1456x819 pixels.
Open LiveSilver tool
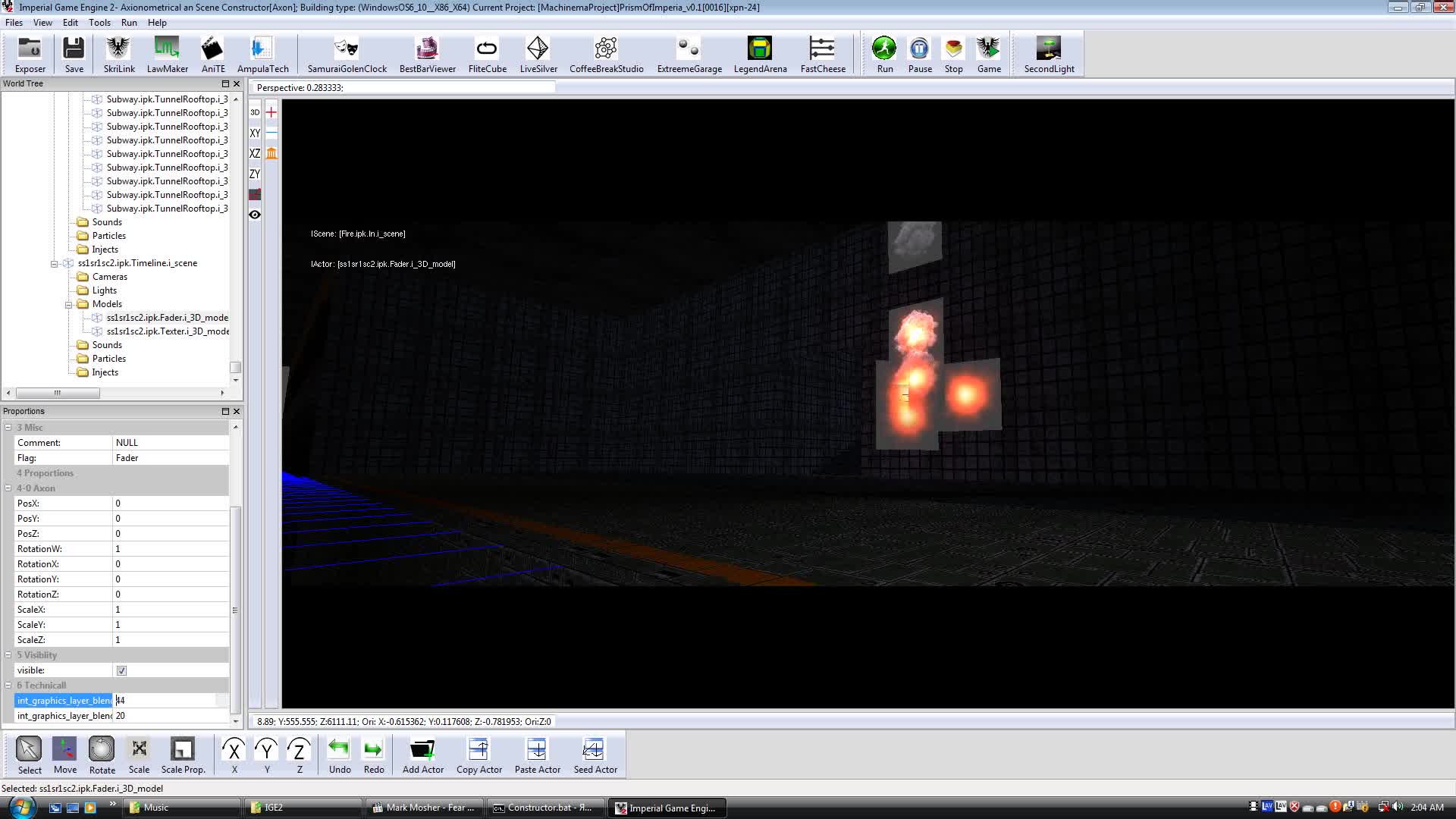tap(538, 55)
